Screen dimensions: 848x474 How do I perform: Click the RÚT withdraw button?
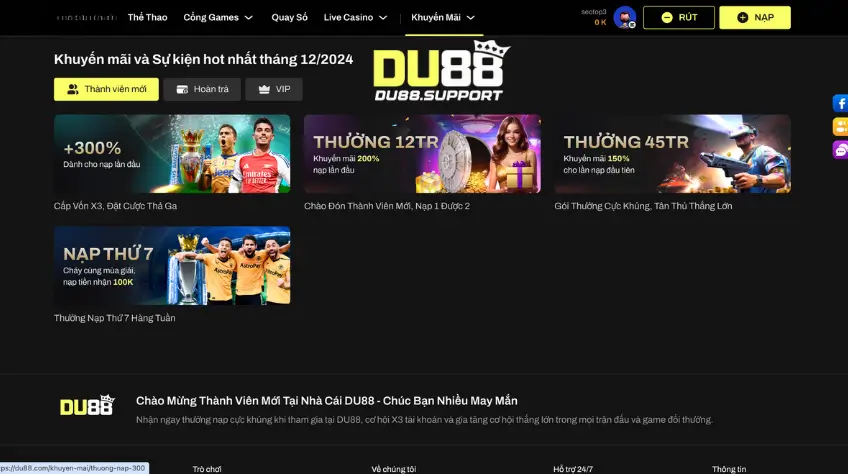679,17
